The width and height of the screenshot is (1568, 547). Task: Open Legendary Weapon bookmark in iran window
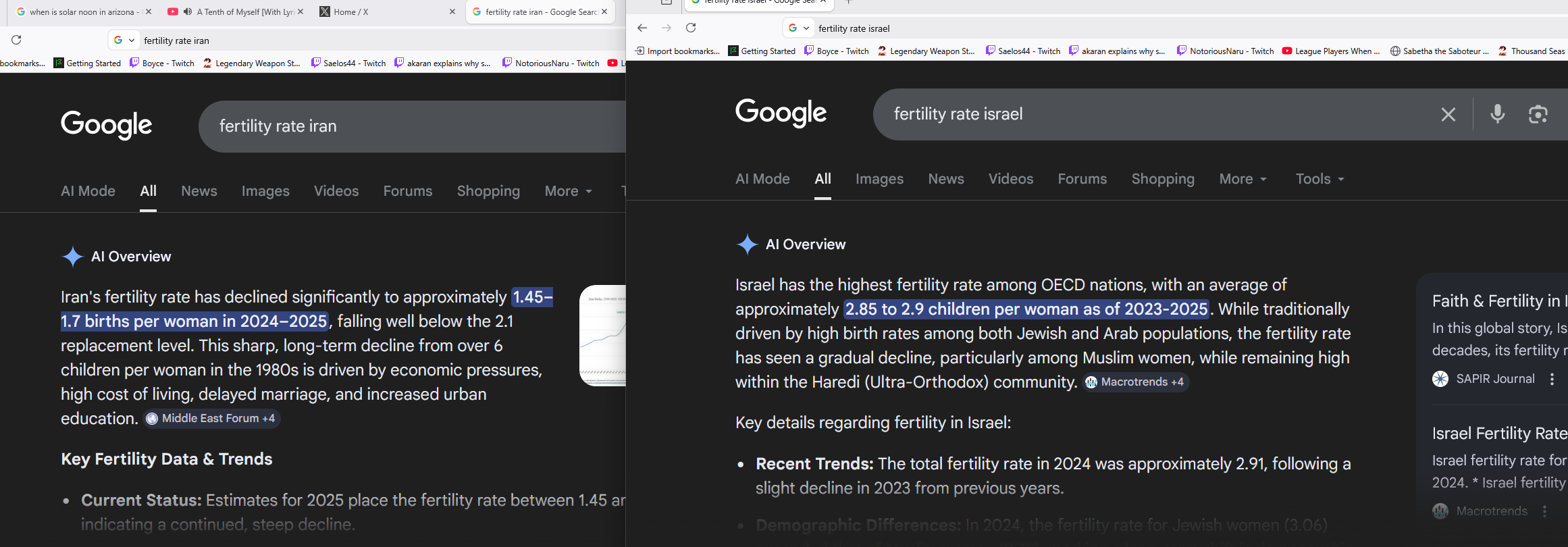(x=251, y=63)
